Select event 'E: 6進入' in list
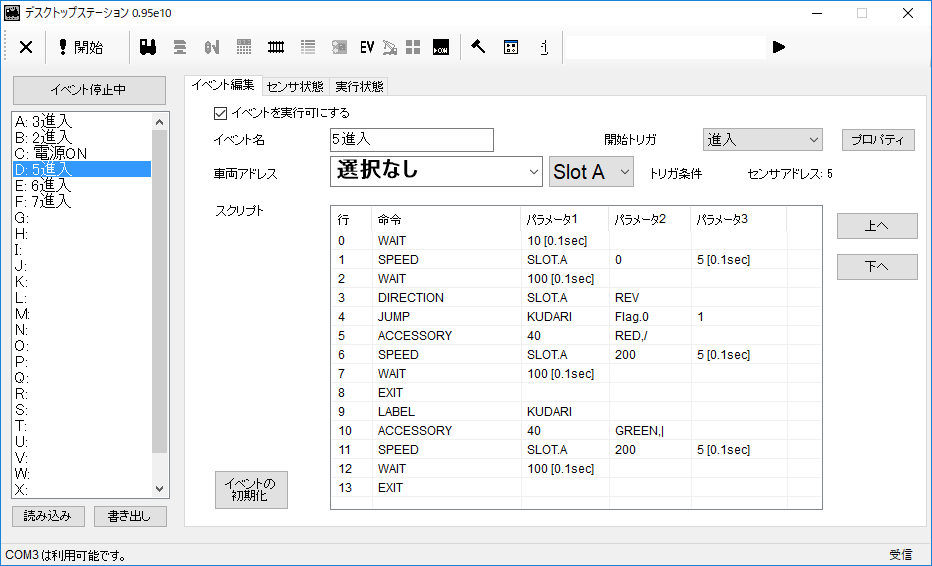 tap(82, 185)
